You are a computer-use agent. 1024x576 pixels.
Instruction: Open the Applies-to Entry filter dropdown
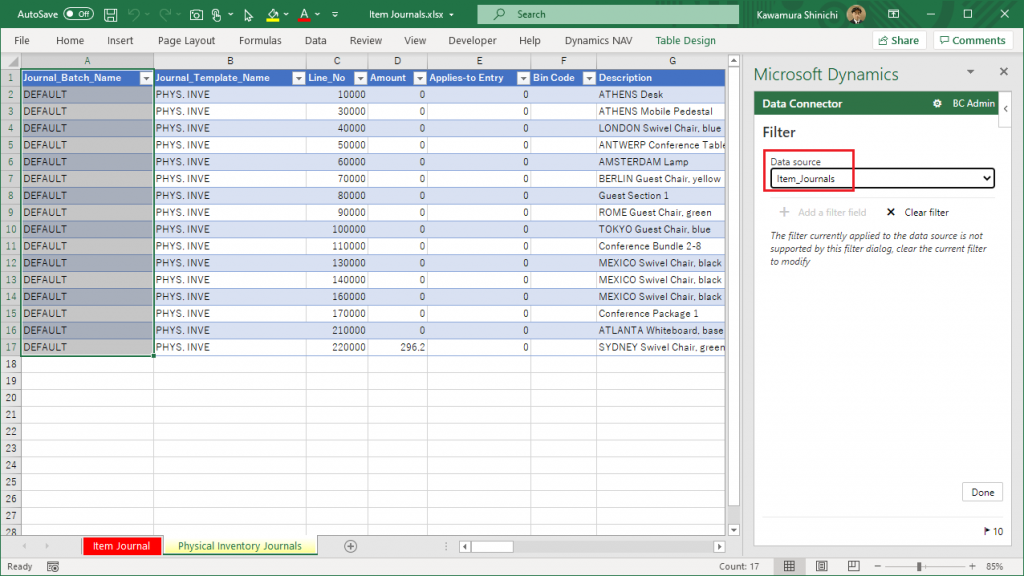[x=523, y=78]
